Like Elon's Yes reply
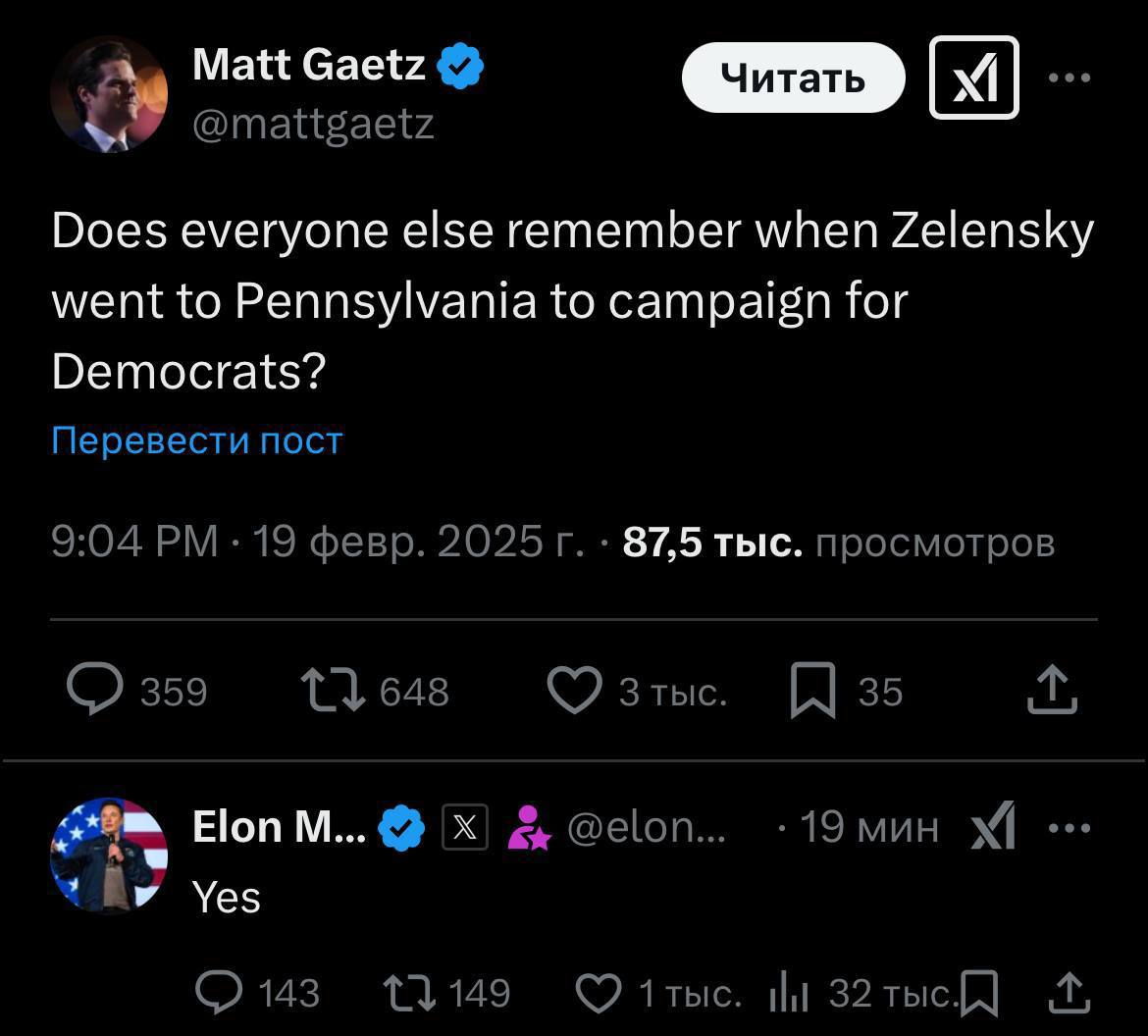Viewport: 1148px width, 1036px height. pyautogui.click(x=598, y=993)
